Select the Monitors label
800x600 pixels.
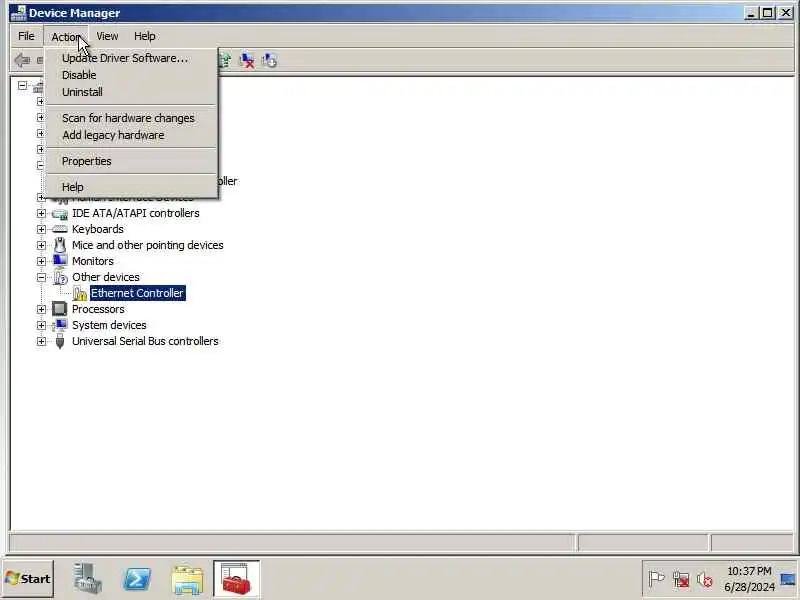(93, 261)
